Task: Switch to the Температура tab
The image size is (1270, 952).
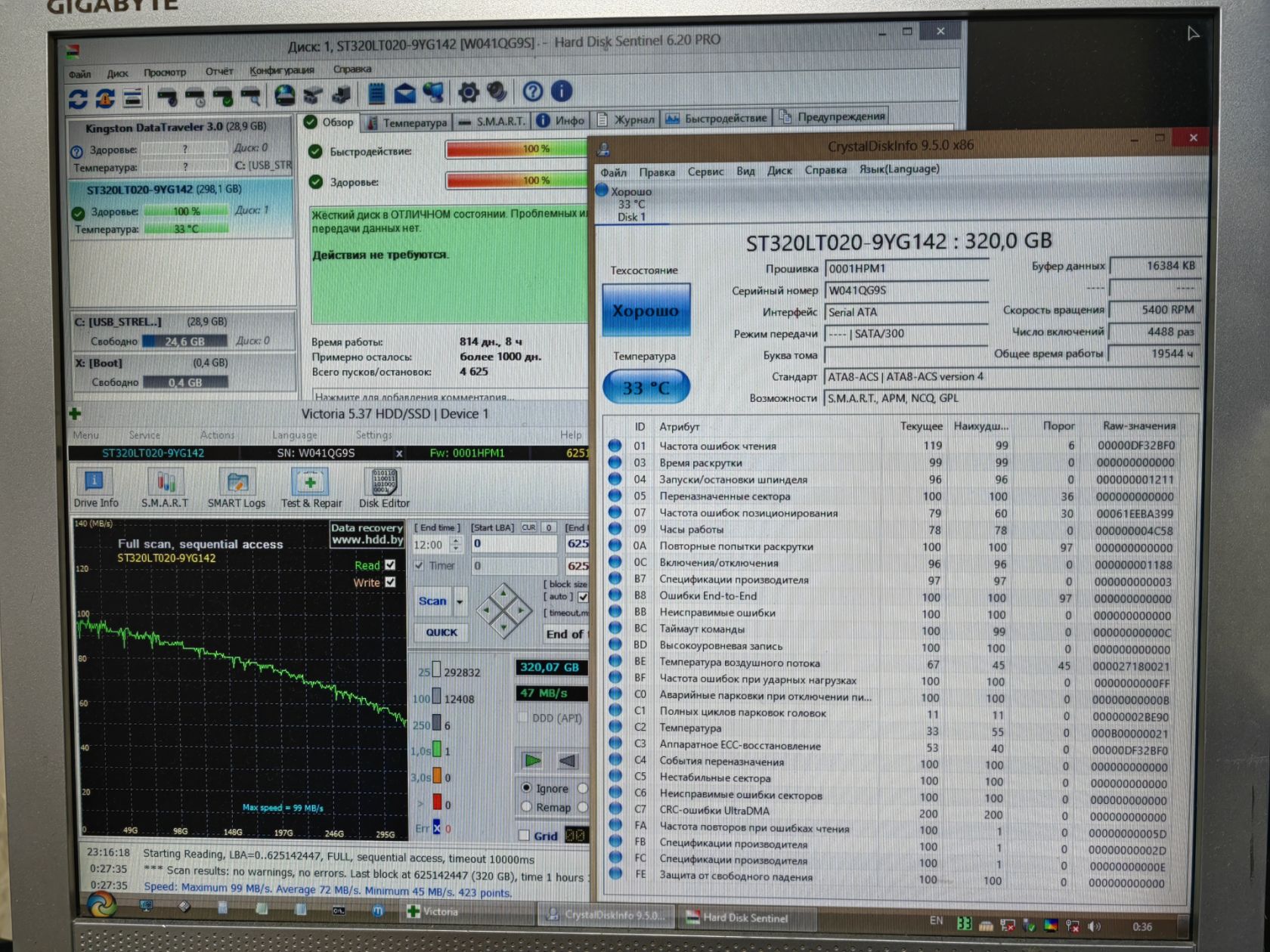Action: click(407, 122)
